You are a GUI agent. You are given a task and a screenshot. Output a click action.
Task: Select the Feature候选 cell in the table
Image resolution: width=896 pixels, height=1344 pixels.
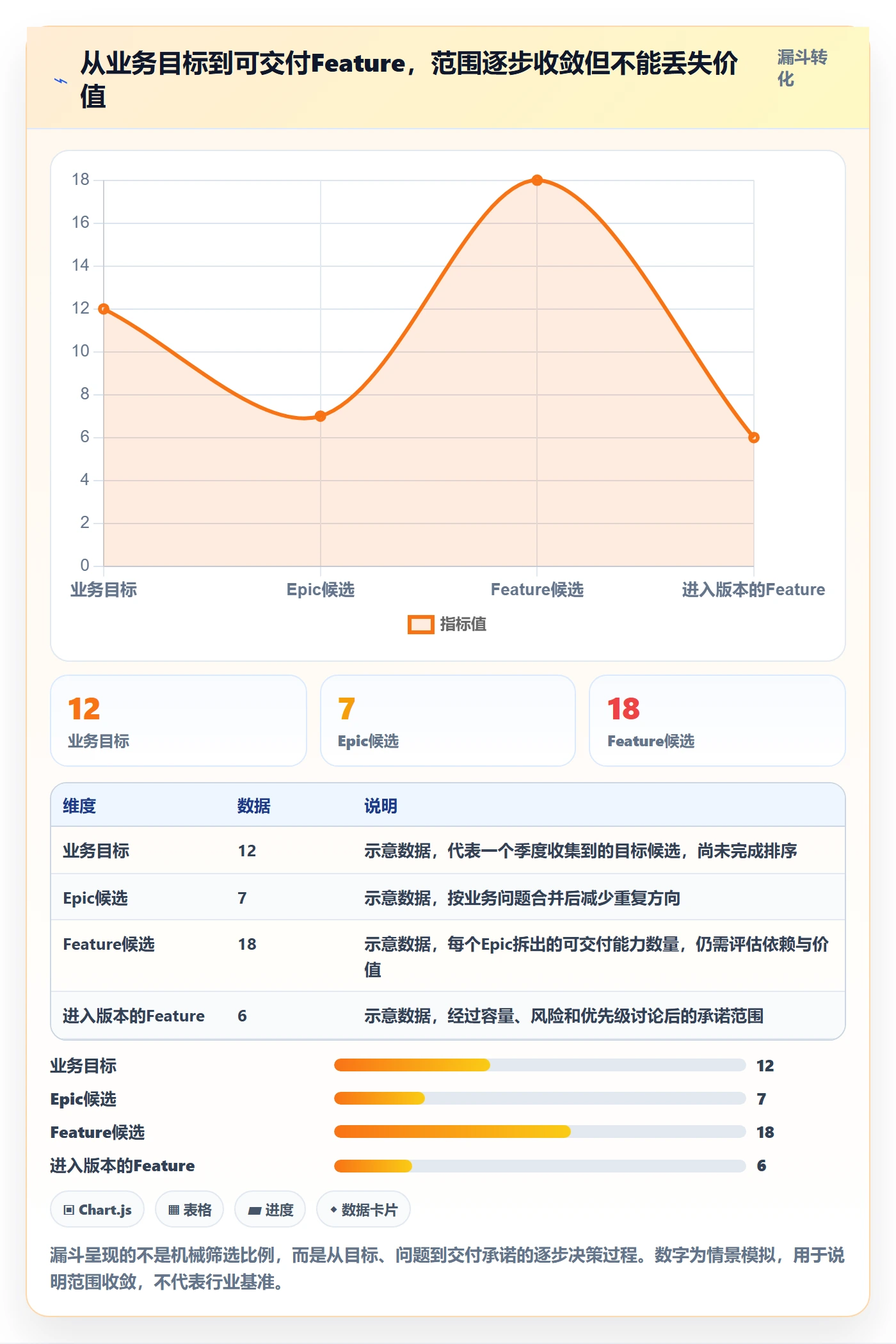[x=109, y=944]
